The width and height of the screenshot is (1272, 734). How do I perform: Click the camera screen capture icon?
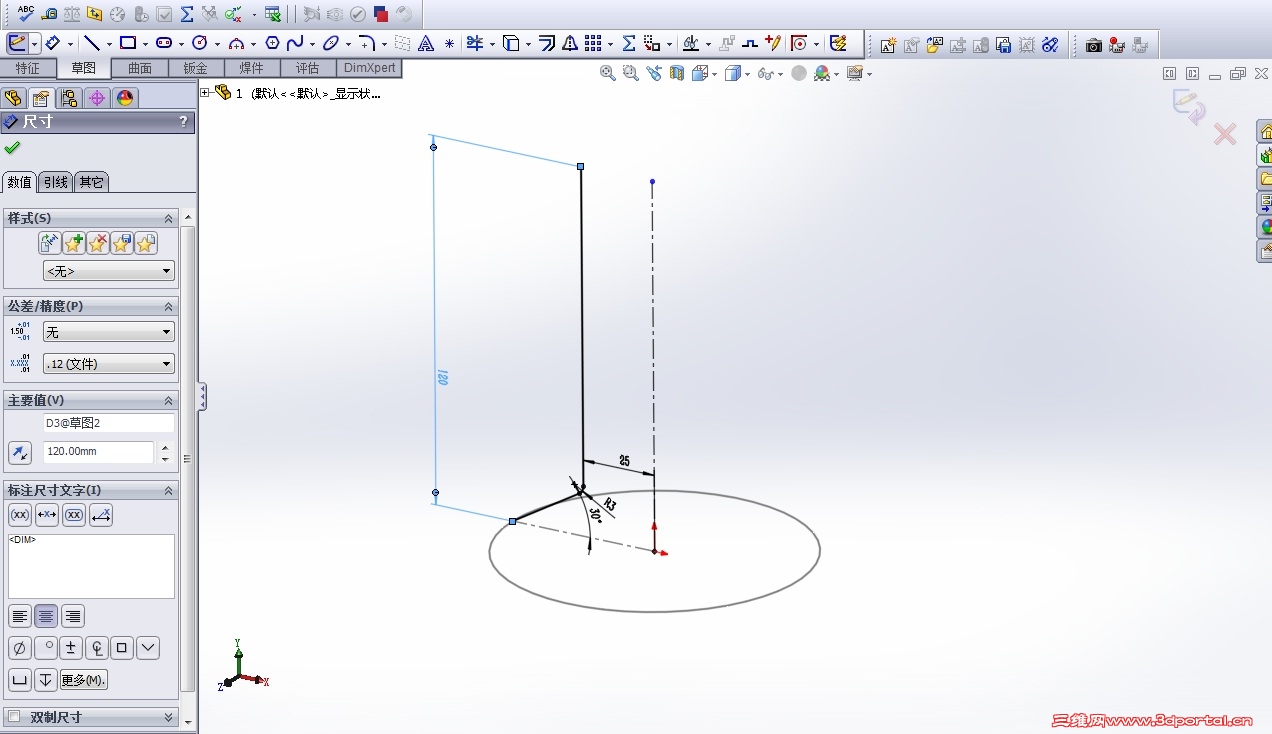coord(1094,44)
